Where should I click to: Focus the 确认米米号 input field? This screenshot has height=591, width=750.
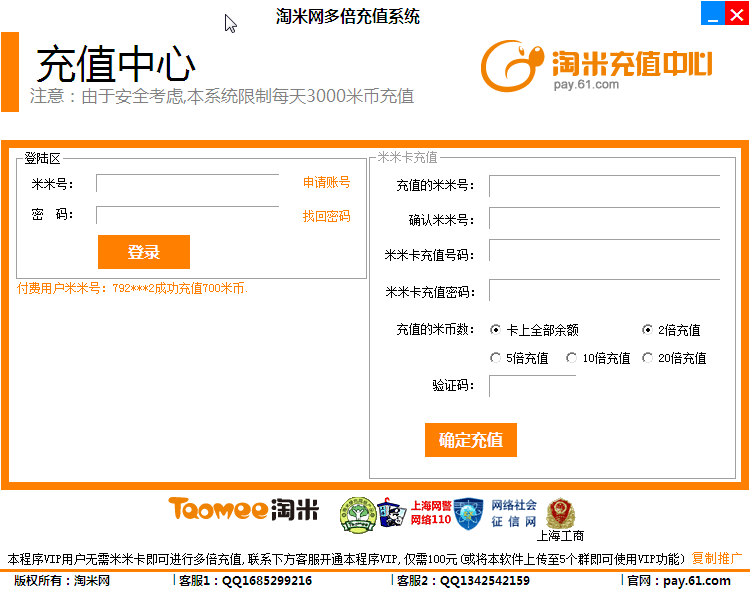pyautogui.click(x=605, y=218)
